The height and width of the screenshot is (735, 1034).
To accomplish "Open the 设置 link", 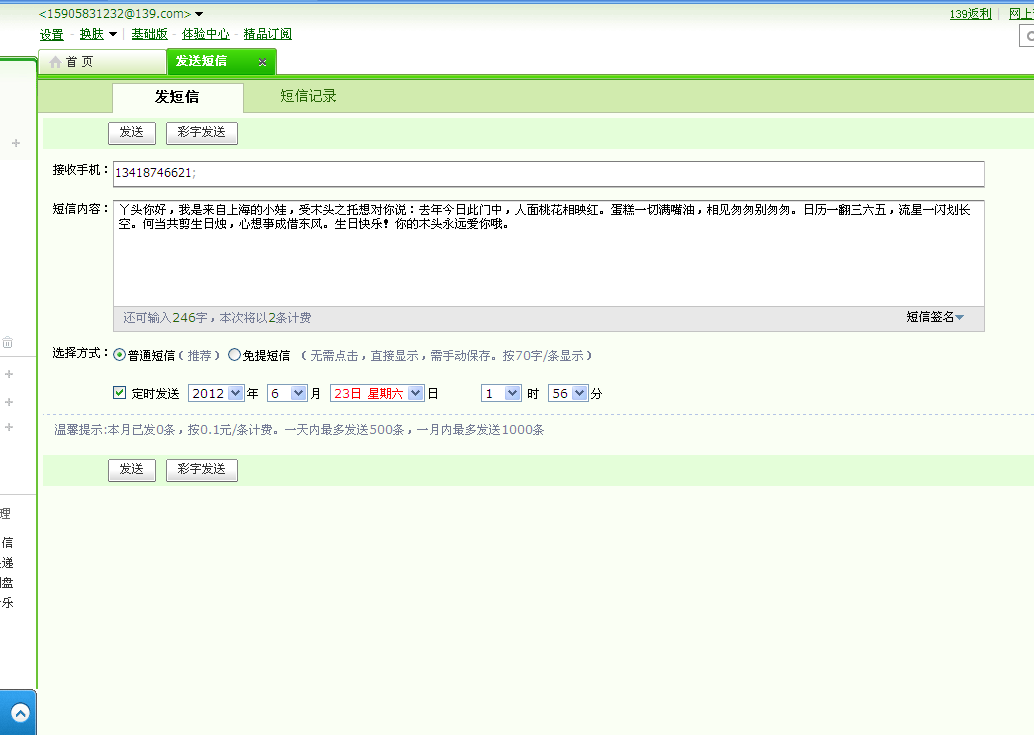I will pyautogui.click(x=51, y=34).
